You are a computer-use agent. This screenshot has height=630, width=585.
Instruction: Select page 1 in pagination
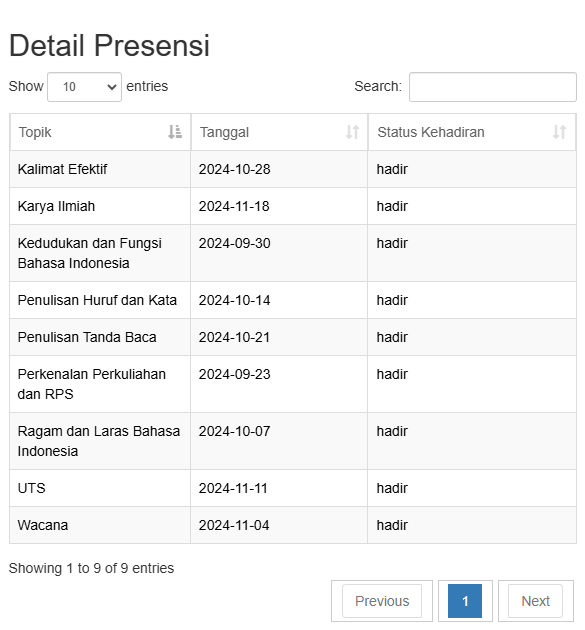tap(465, 601)
